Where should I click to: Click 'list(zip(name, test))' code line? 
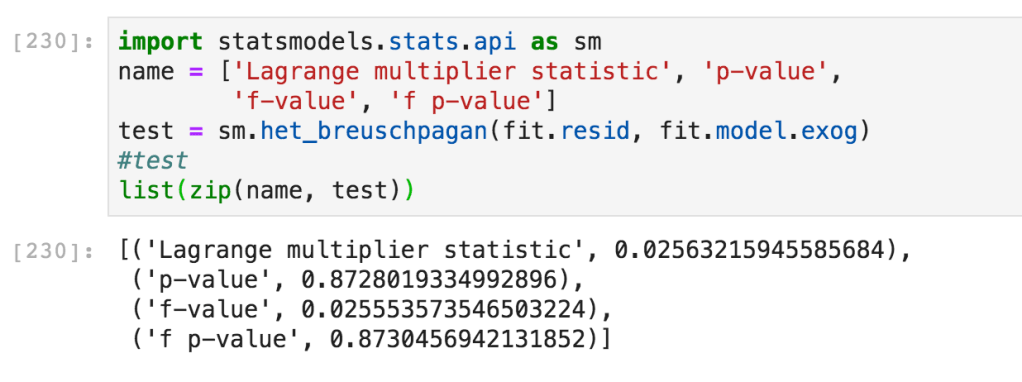[x=266, y=190]
